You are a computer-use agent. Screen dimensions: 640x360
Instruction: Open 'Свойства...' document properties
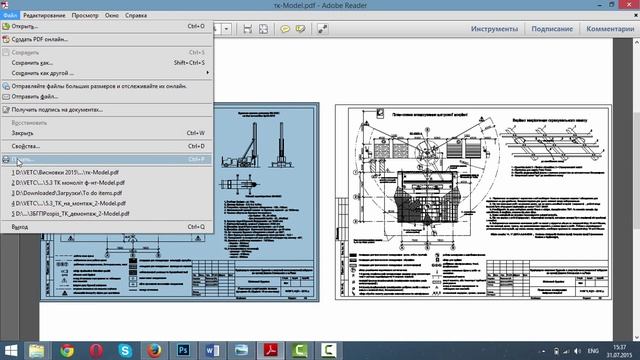coord(107,146)
